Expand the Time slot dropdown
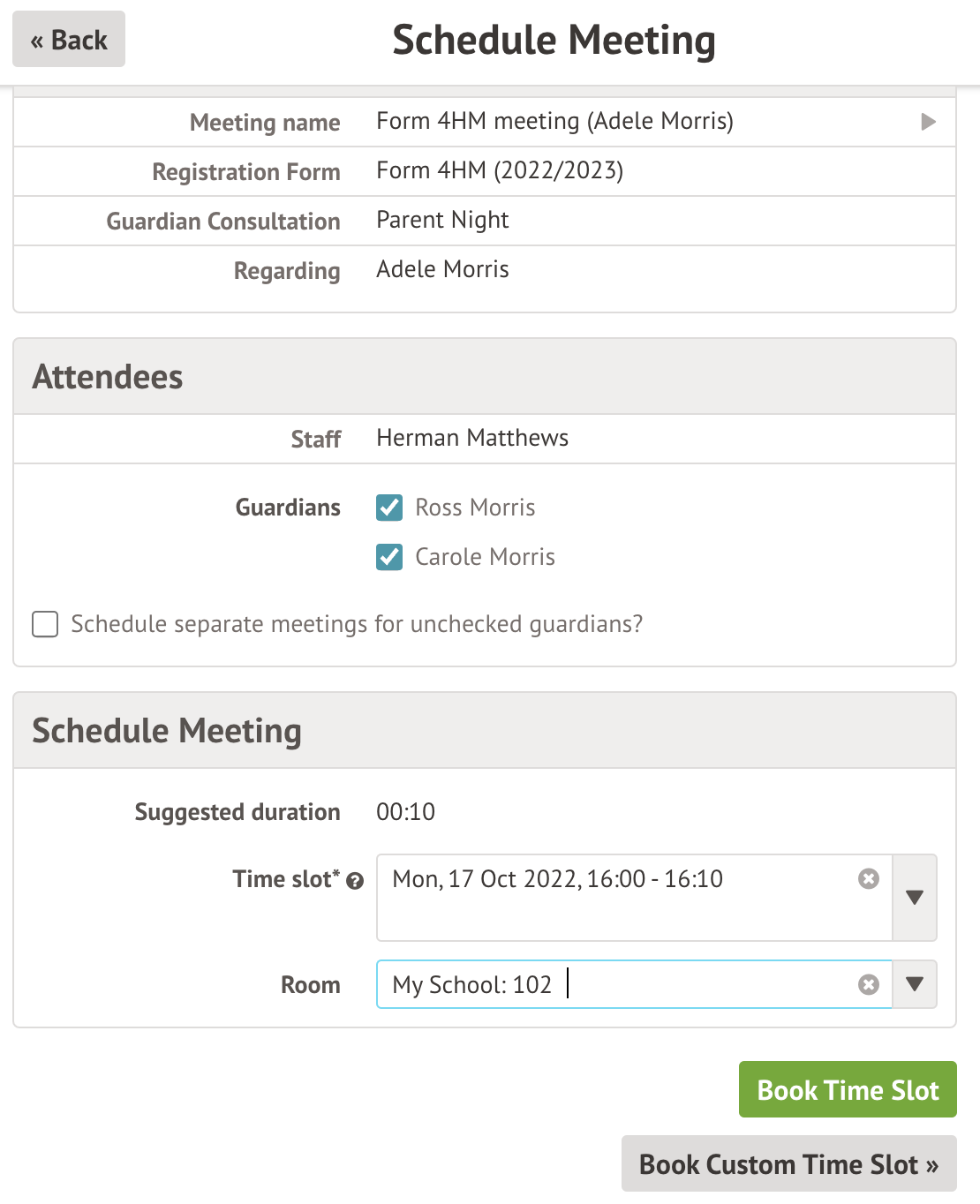The width and height of the screenshot is (980, 1204). point(915,898)
